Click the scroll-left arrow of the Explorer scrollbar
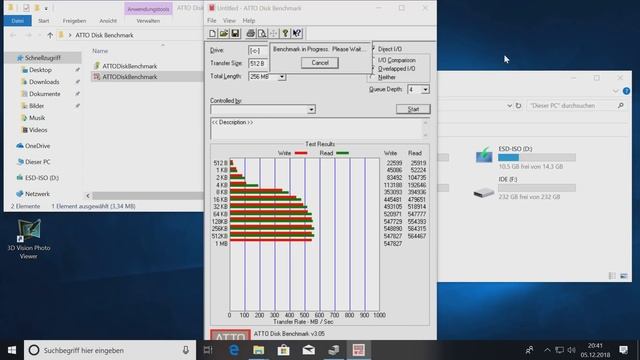640x360 pixels. (88, 196)
